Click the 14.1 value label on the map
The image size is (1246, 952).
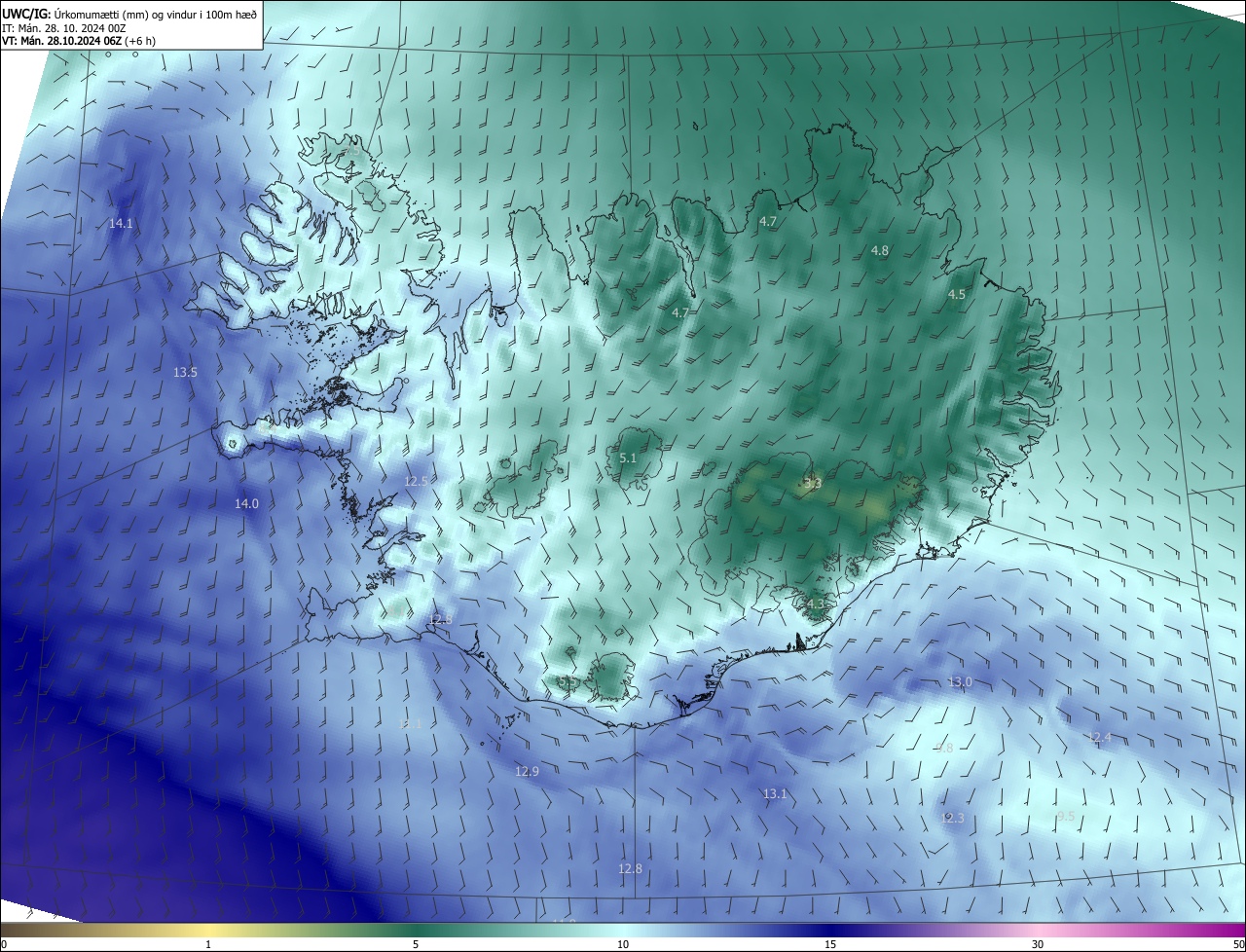pos(121,224)
